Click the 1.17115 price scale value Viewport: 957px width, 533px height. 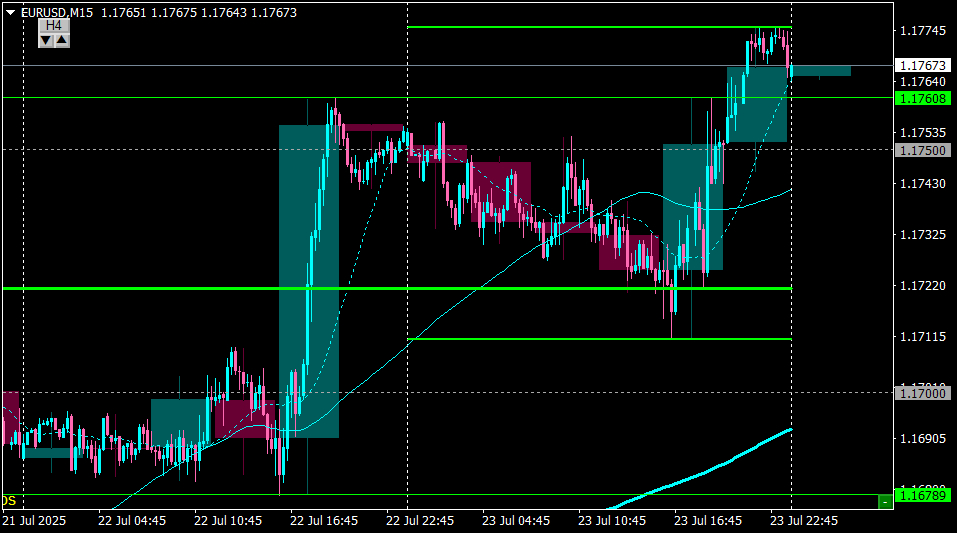pos(923,336)
